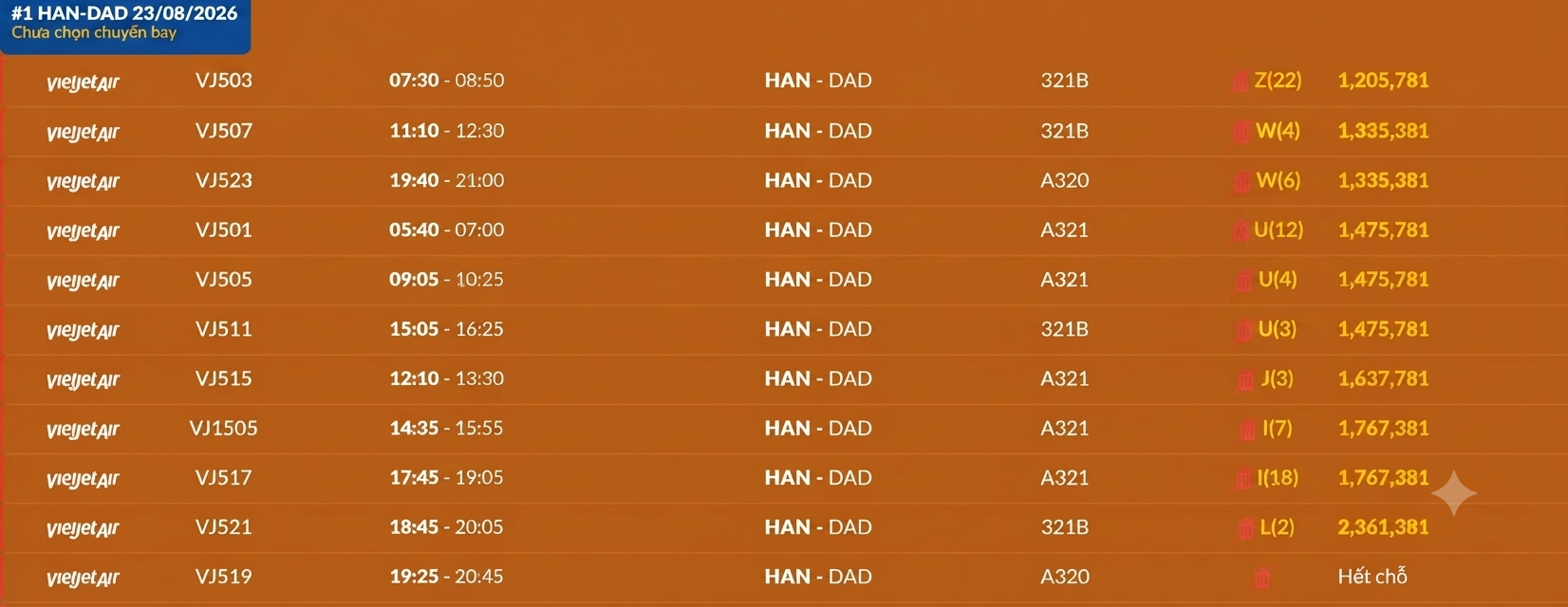
Task: Click the luggage icon on the VJ501 row
Action: click(x=1241, y=230)
